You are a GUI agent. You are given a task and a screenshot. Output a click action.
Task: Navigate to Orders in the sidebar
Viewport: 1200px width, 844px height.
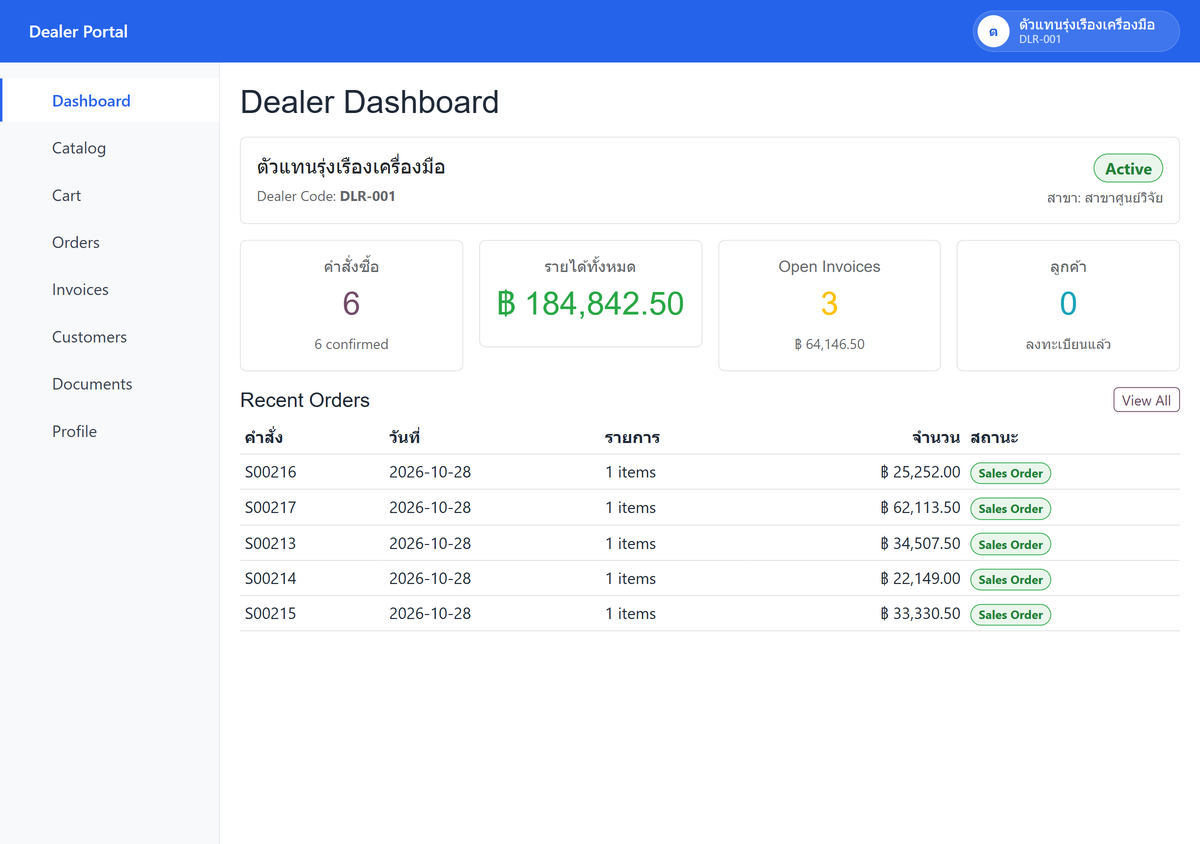(x=110, y=242)
